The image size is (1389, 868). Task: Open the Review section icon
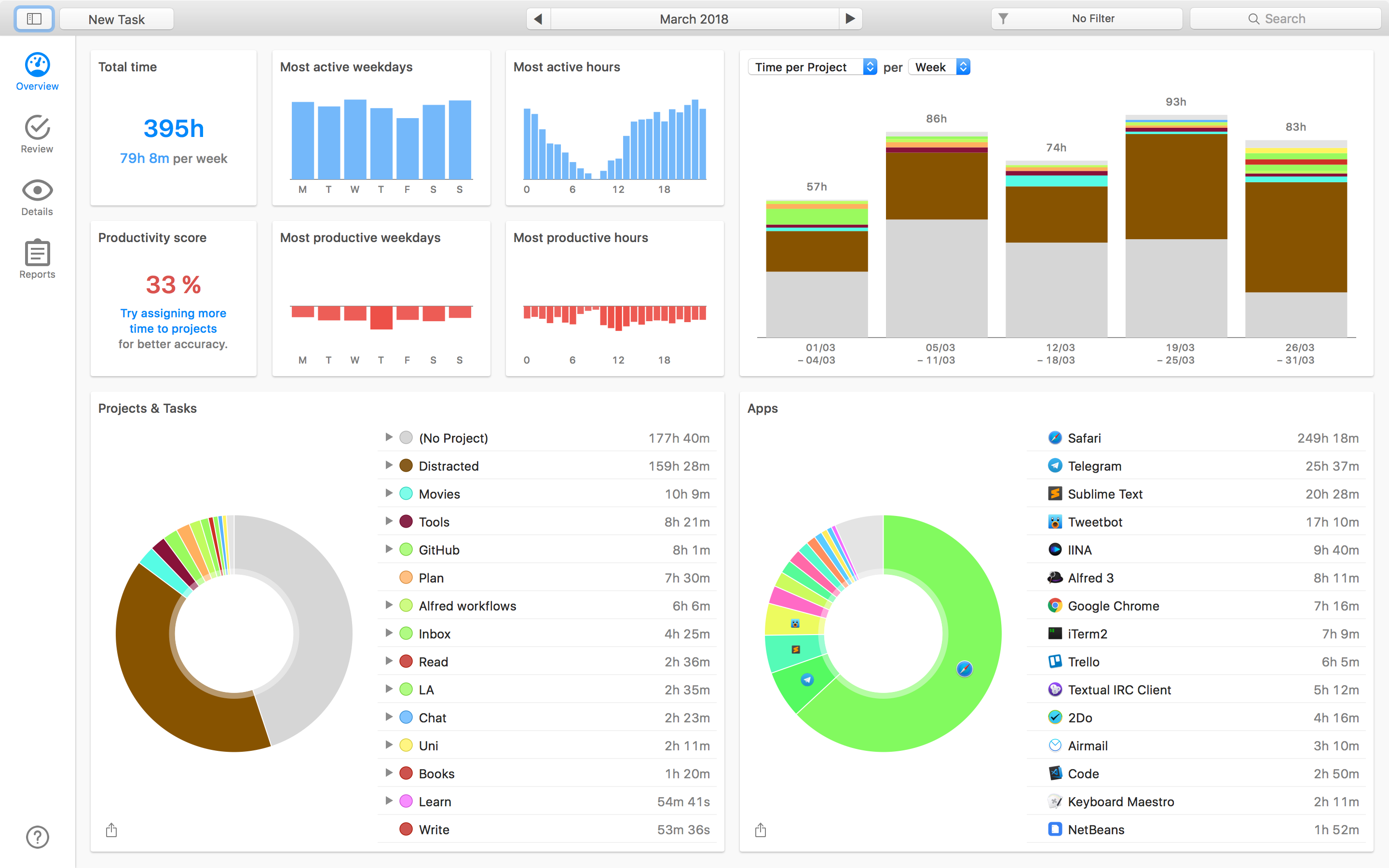coord(37,127)
